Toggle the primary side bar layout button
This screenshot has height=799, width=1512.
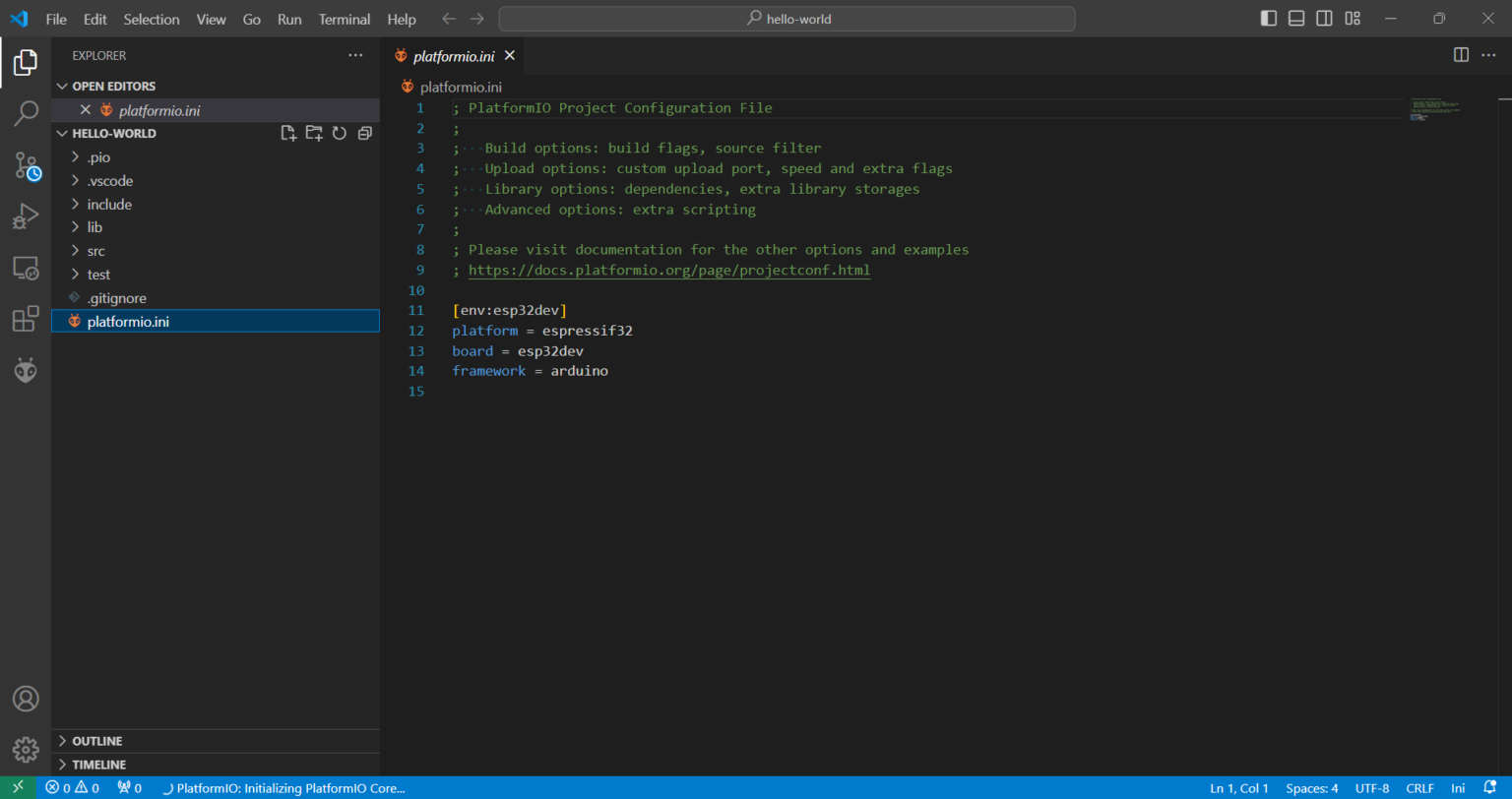tap(1269, 19)
